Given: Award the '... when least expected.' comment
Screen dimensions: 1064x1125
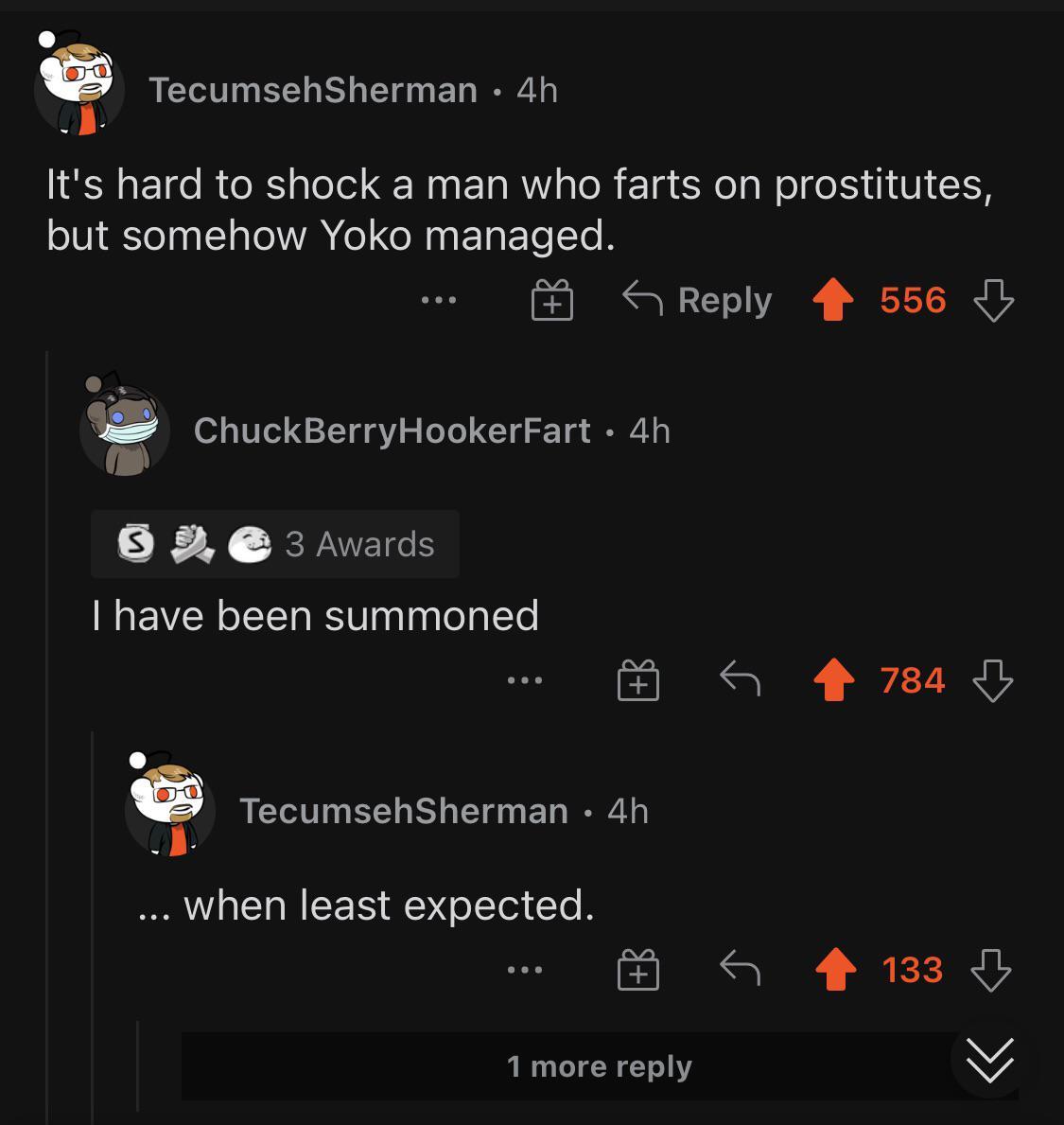Looking at the screenshot, I should (x=638, y=970).
